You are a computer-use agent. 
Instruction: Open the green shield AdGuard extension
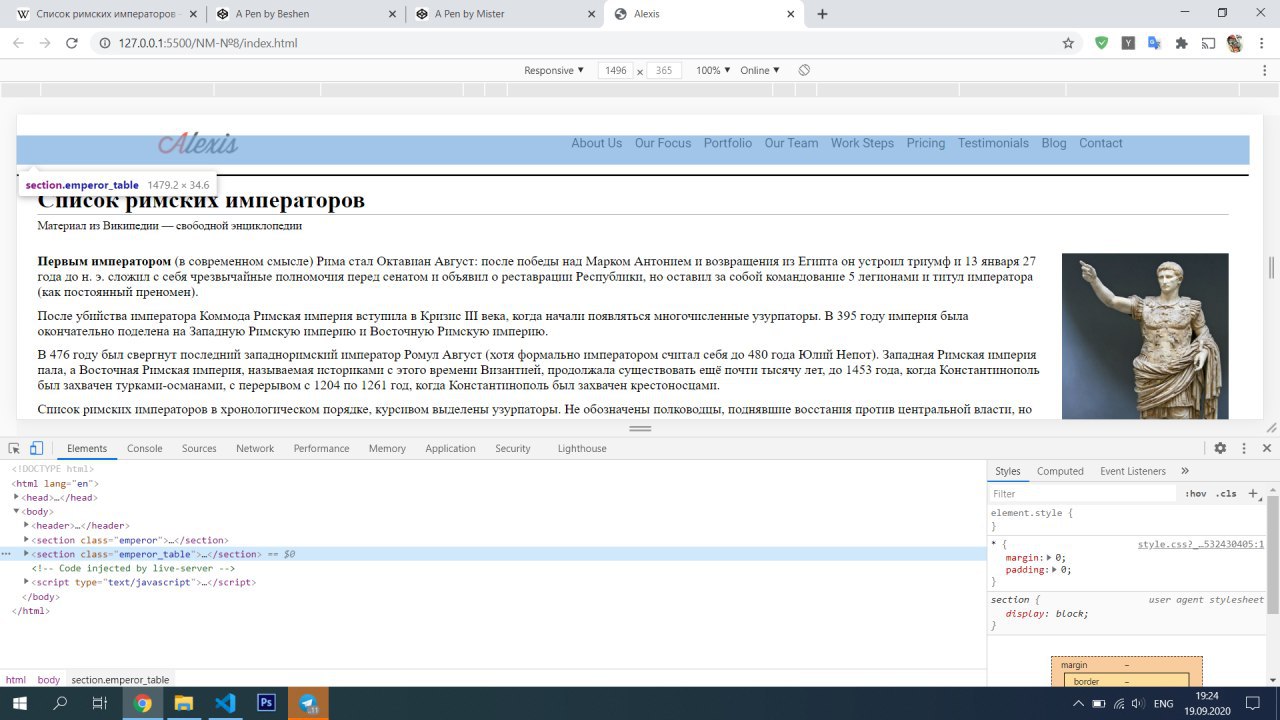1102,43
